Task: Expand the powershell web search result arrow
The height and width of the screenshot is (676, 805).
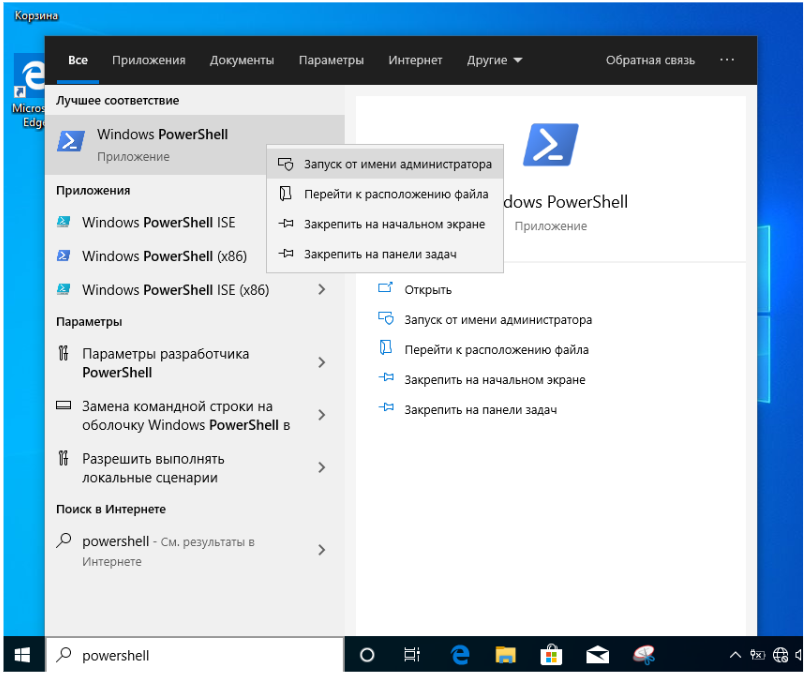Action: (x=321, y=550)
